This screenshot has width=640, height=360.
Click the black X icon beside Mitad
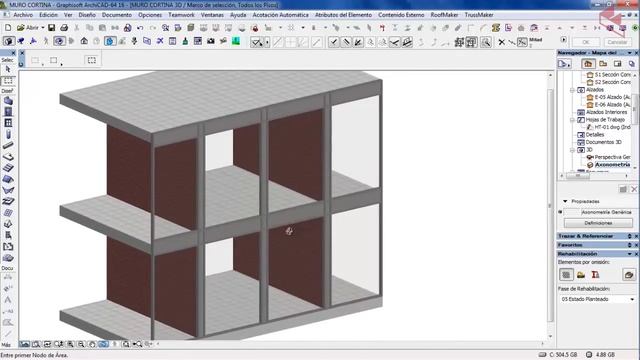[x=502, y=42]
